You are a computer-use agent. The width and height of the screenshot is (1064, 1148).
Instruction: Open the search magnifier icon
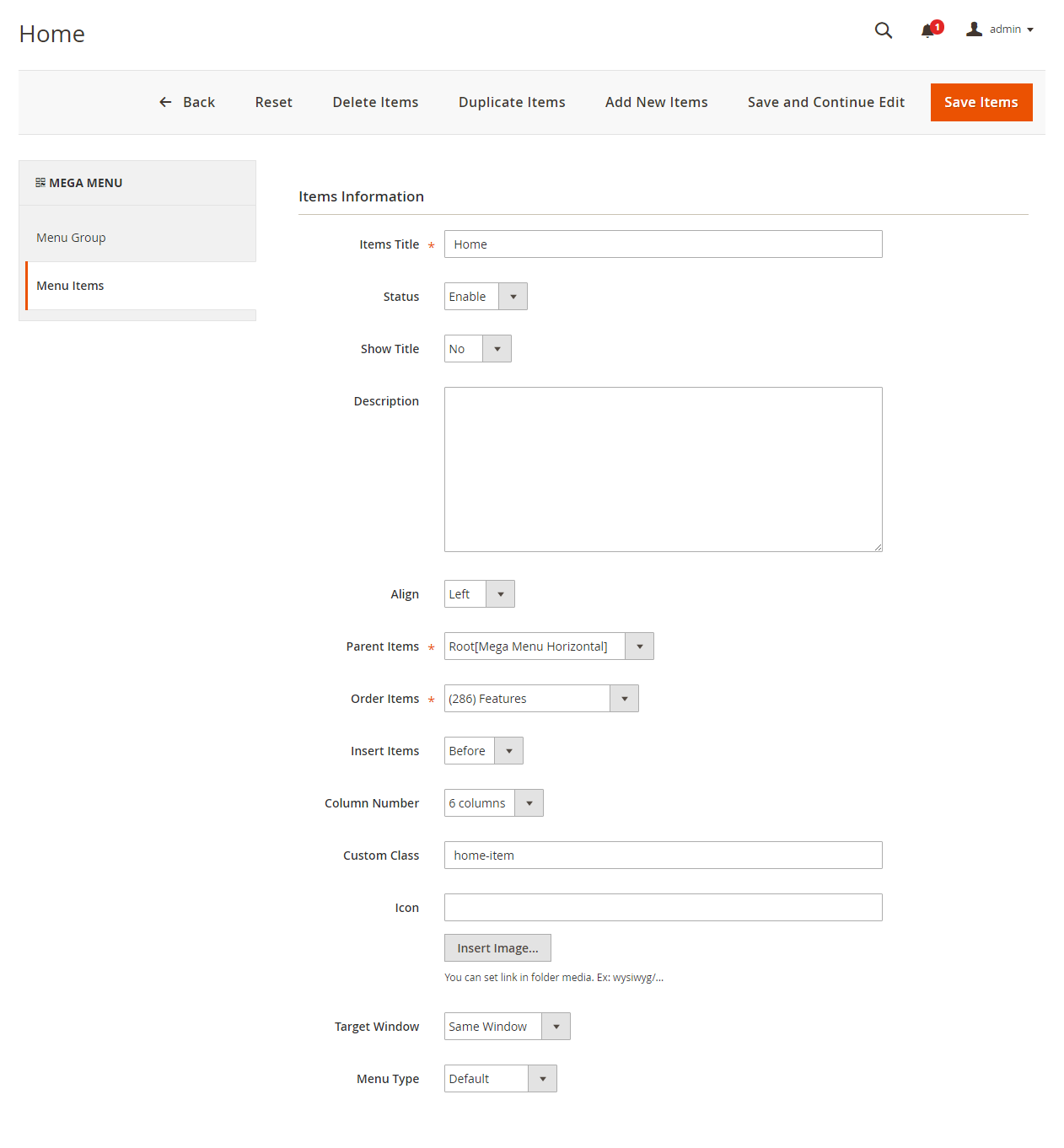click(883, 30)
